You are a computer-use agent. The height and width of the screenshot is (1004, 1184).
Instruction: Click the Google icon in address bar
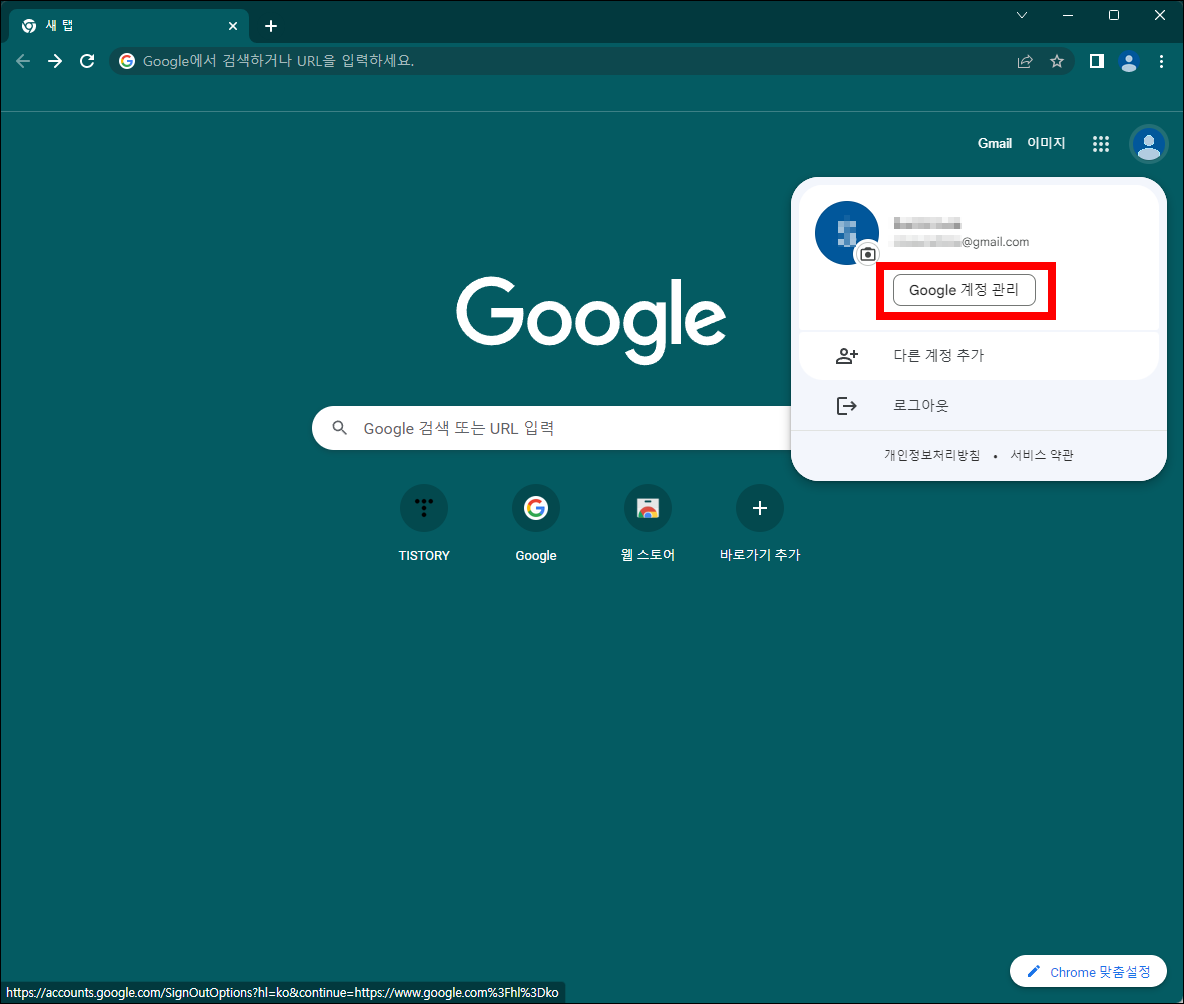coord(127,61)
